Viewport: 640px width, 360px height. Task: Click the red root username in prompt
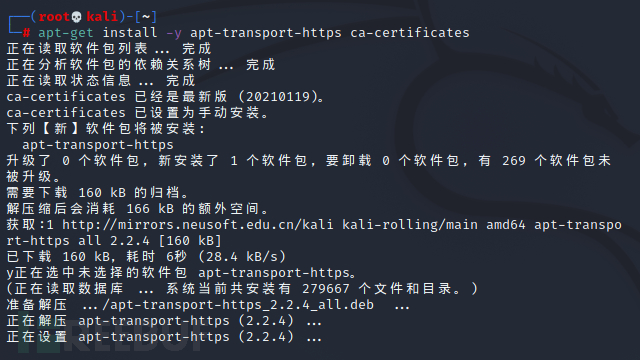(x=54, y=17)
